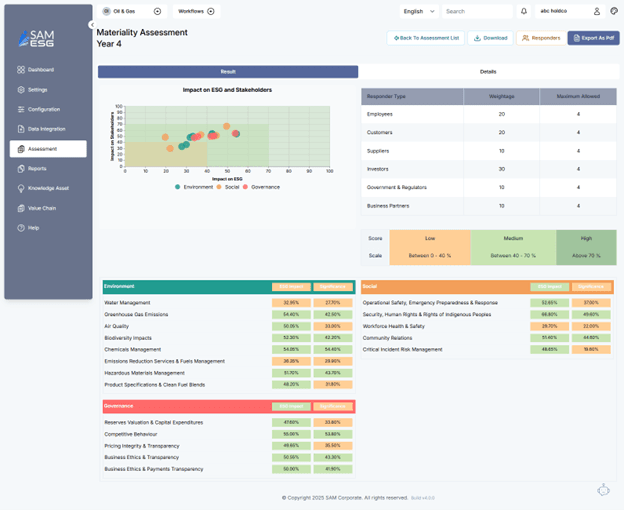Collapse the sidebar with the arrow
Image resolution: width=624 pixels, height=510 pixels.
click(x=92, y=24)
